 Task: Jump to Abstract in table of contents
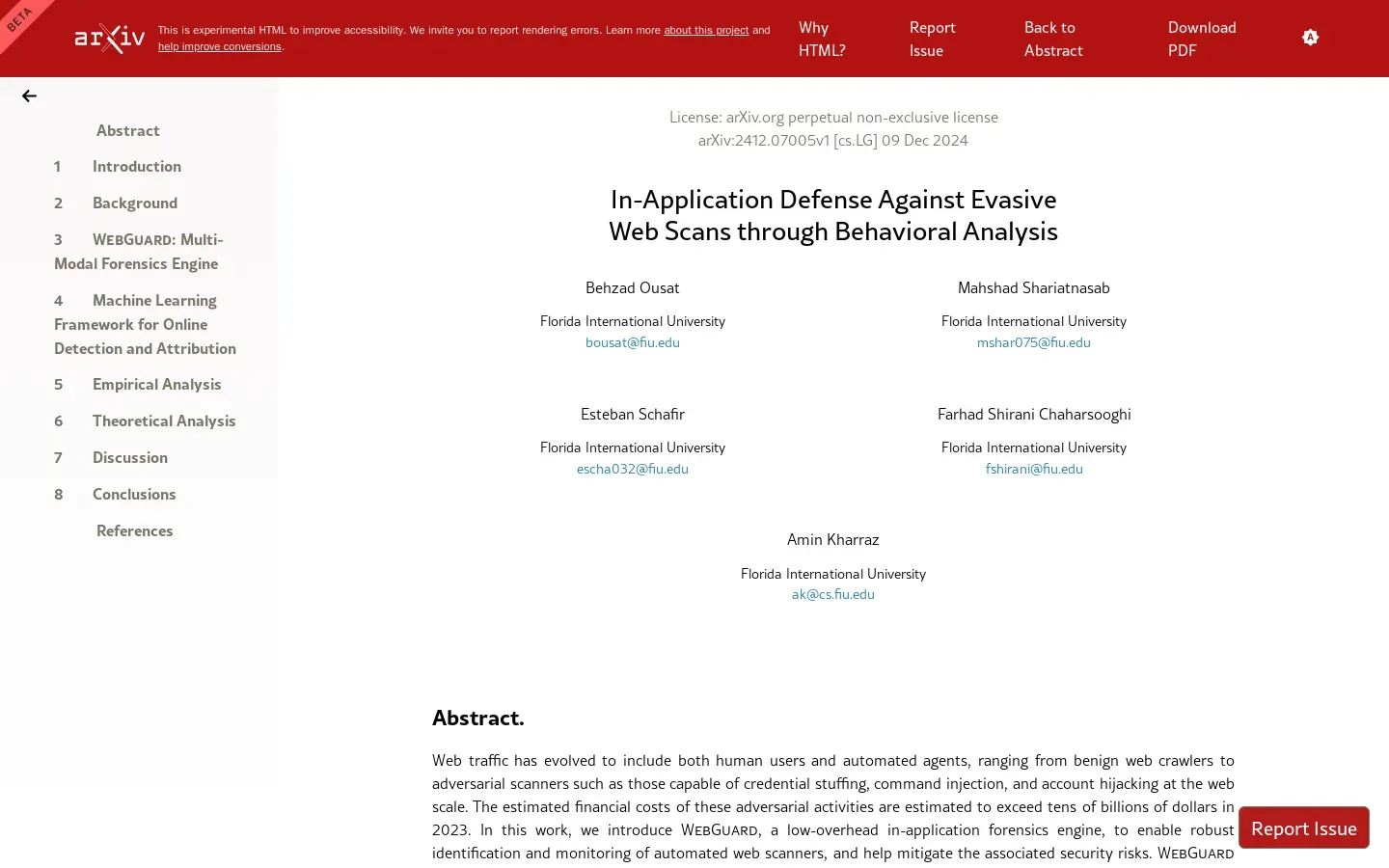tap(127, 130)
